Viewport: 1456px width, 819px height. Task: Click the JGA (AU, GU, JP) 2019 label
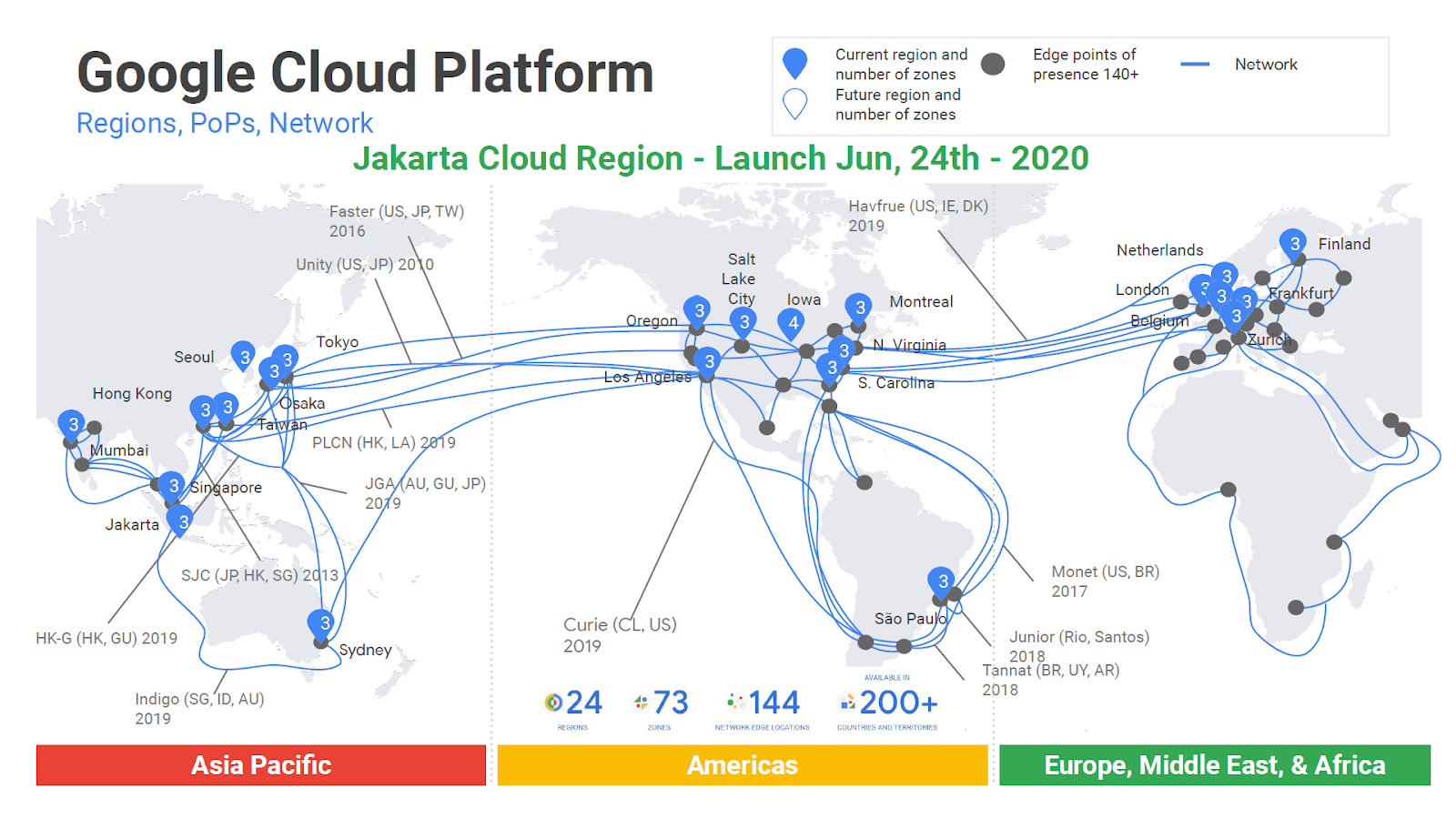(425, 493)
